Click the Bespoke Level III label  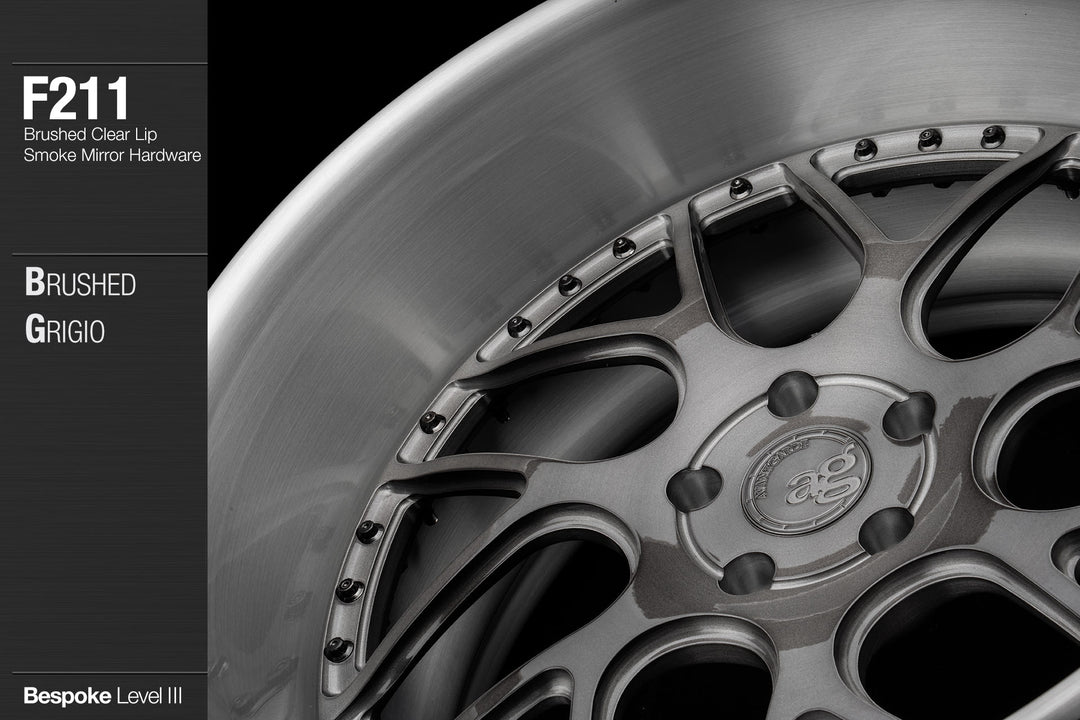(x=101, y=694)
